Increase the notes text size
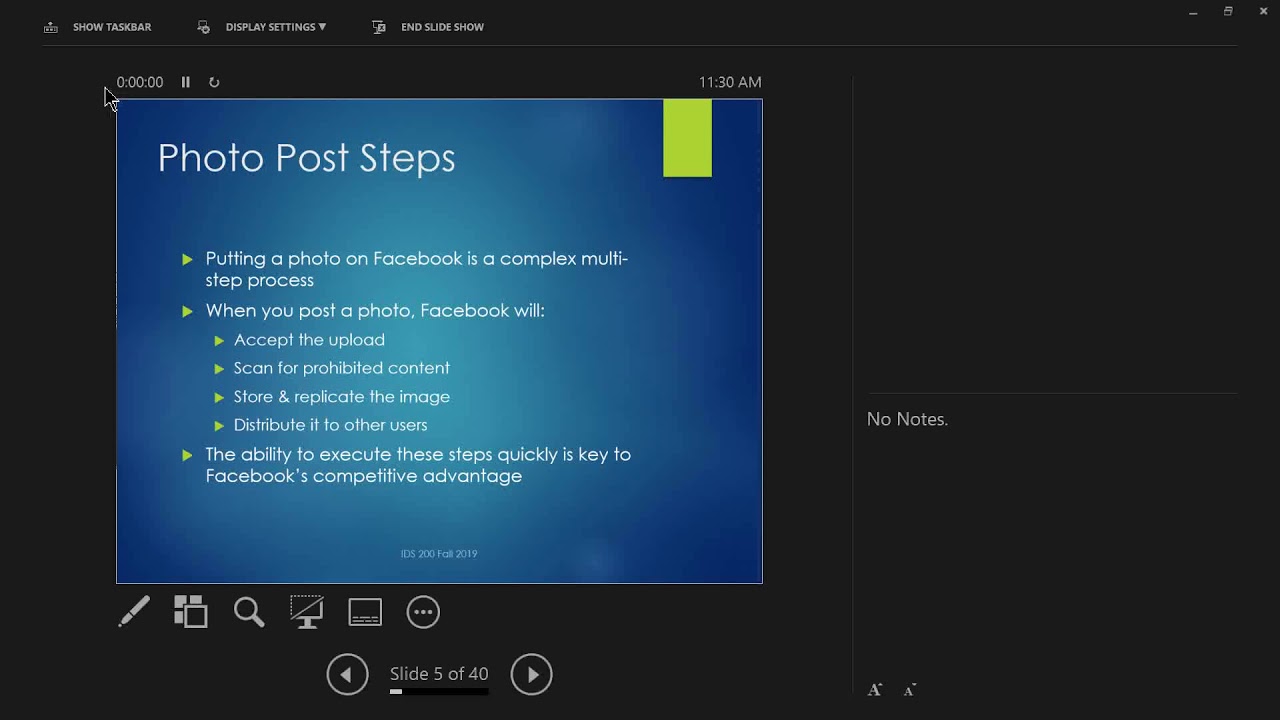 click(875, 690)
